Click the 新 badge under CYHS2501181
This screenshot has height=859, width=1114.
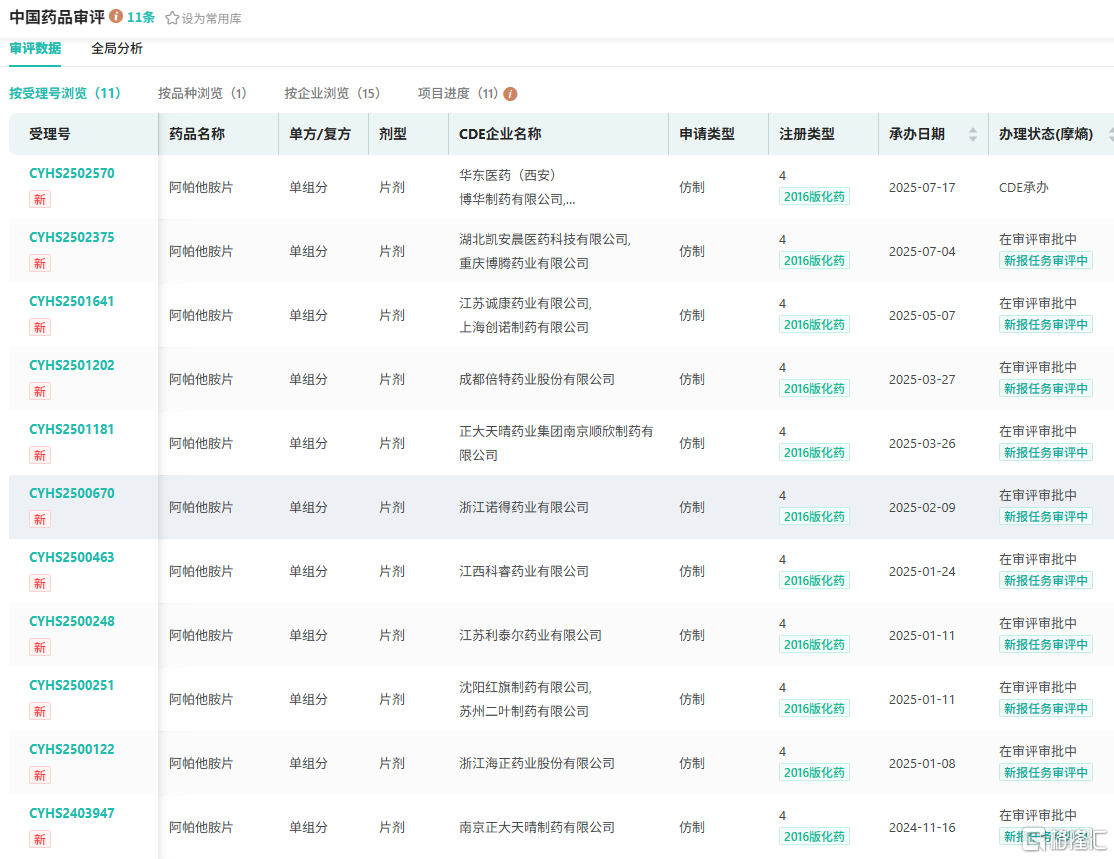coord(40,455)
